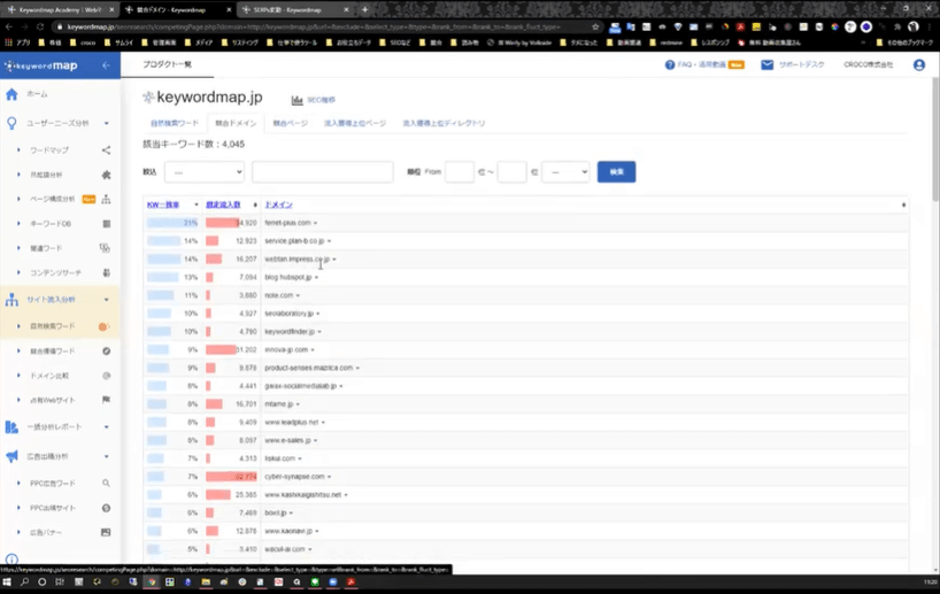Image resolution: width=941 pixels, height=595 pixels.
Task: Click the blue 検索 button
Action: (x=616, y=172)
